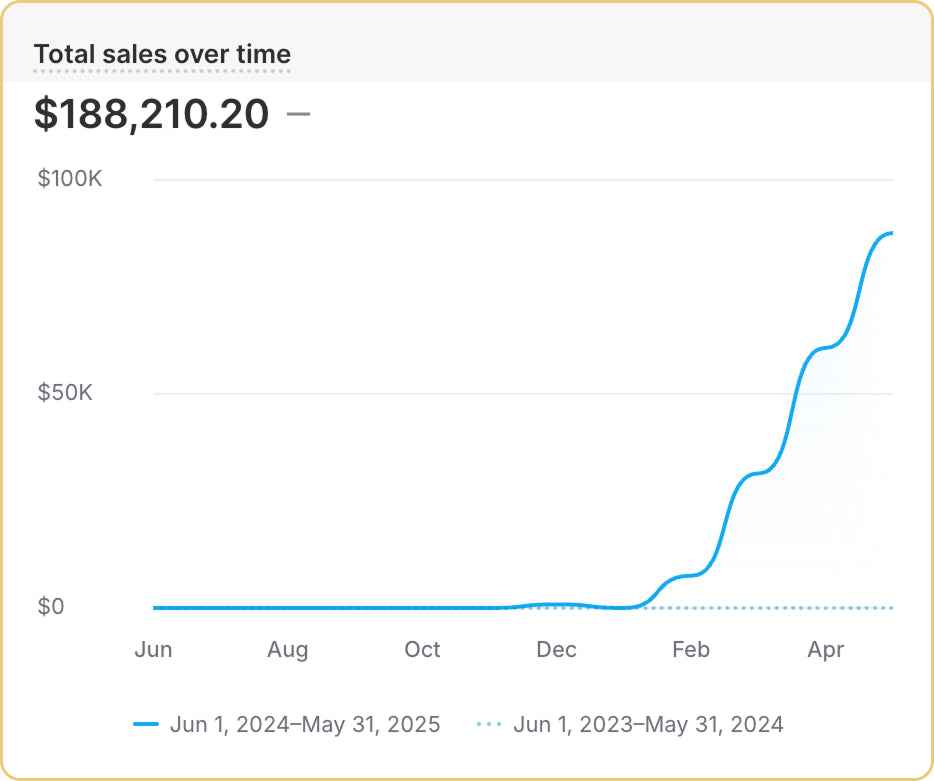Viewport: 934px width, 781px height.
Task: Click the Jun label on the x-axis
Action: point(153,649)
